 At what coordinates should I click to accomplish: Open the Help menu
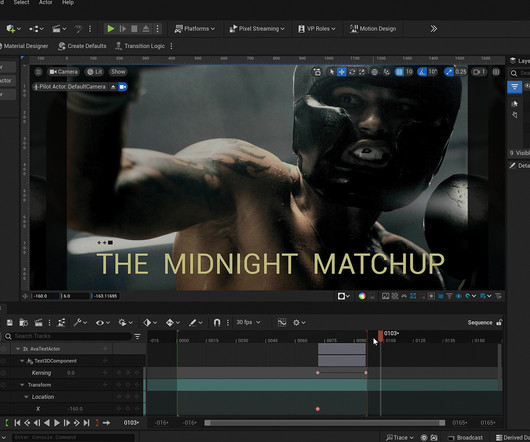click(x=68, y=2)
